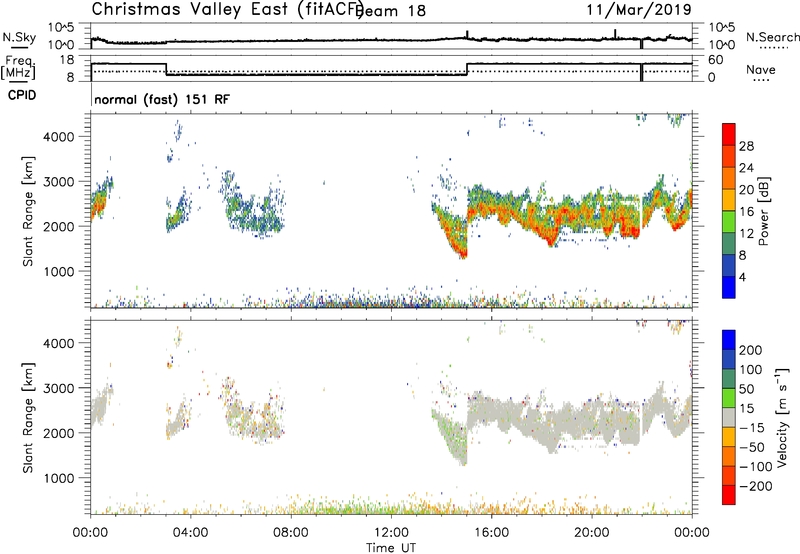This screenshot has height=554, width=800.
Task: Select the N.Sky legend label
Action: (x=19, y=37)
